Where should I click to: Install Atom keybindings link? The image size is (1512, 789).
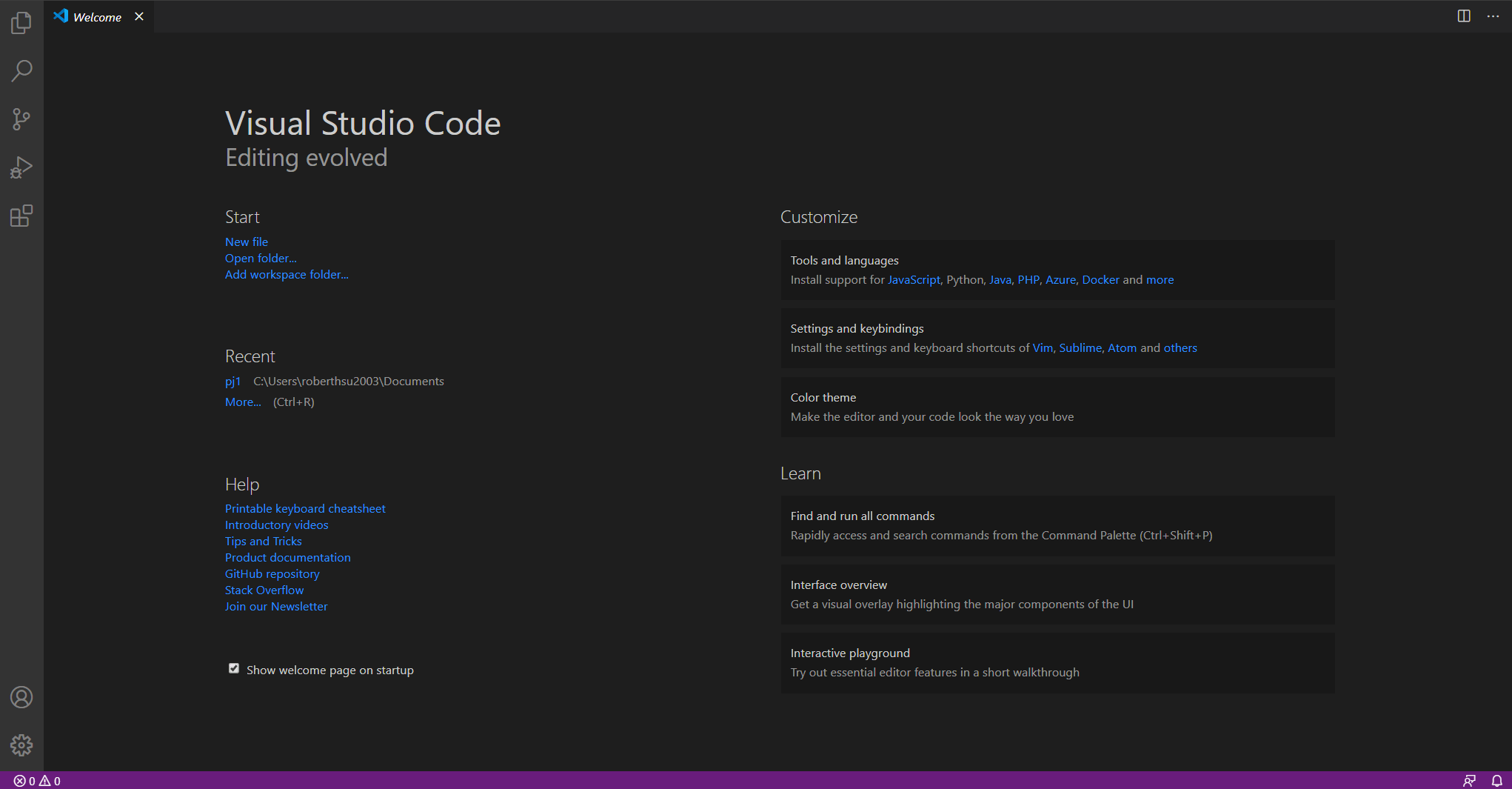click(1122, 347)
